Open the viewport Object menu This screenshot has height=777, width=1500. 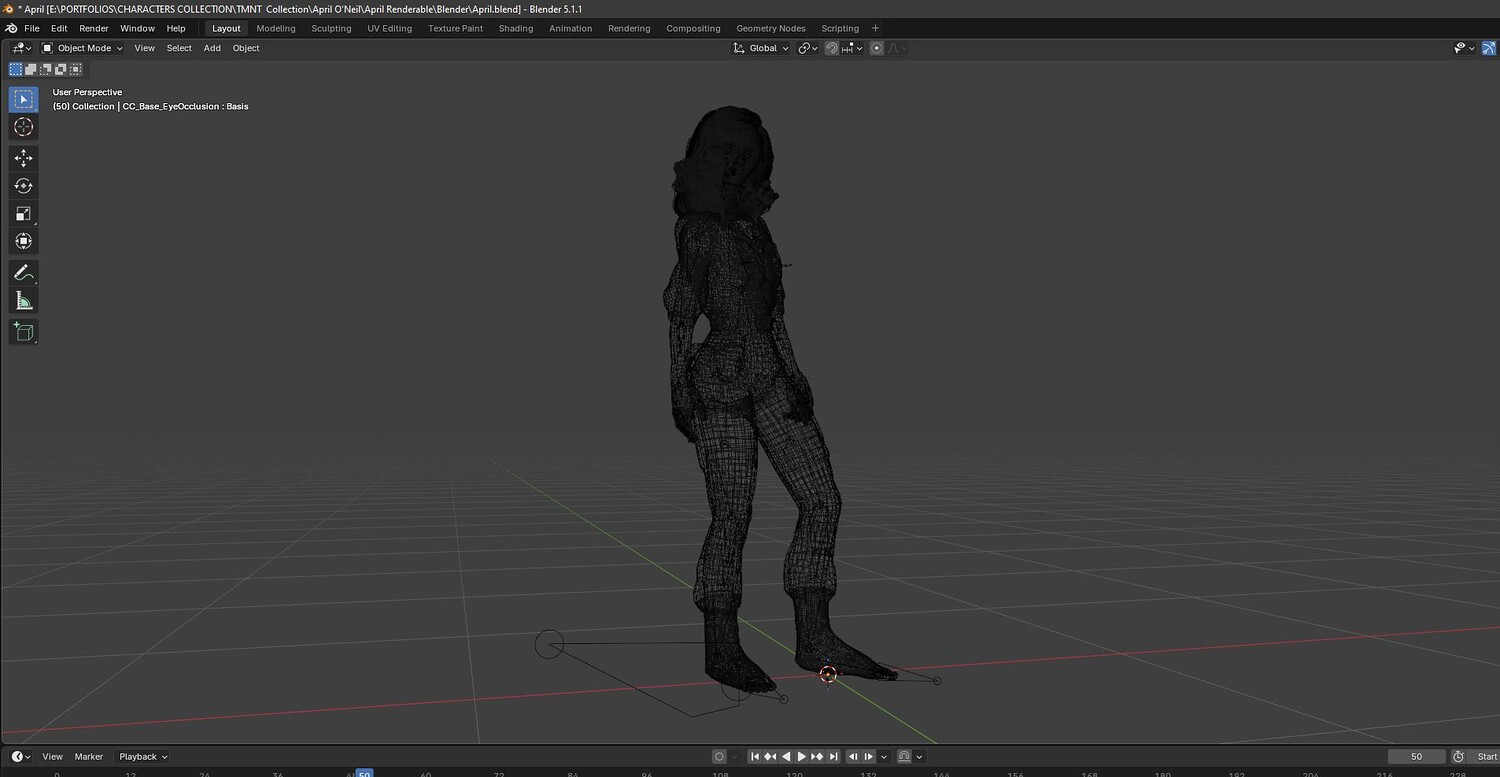(x=246, y=48)
